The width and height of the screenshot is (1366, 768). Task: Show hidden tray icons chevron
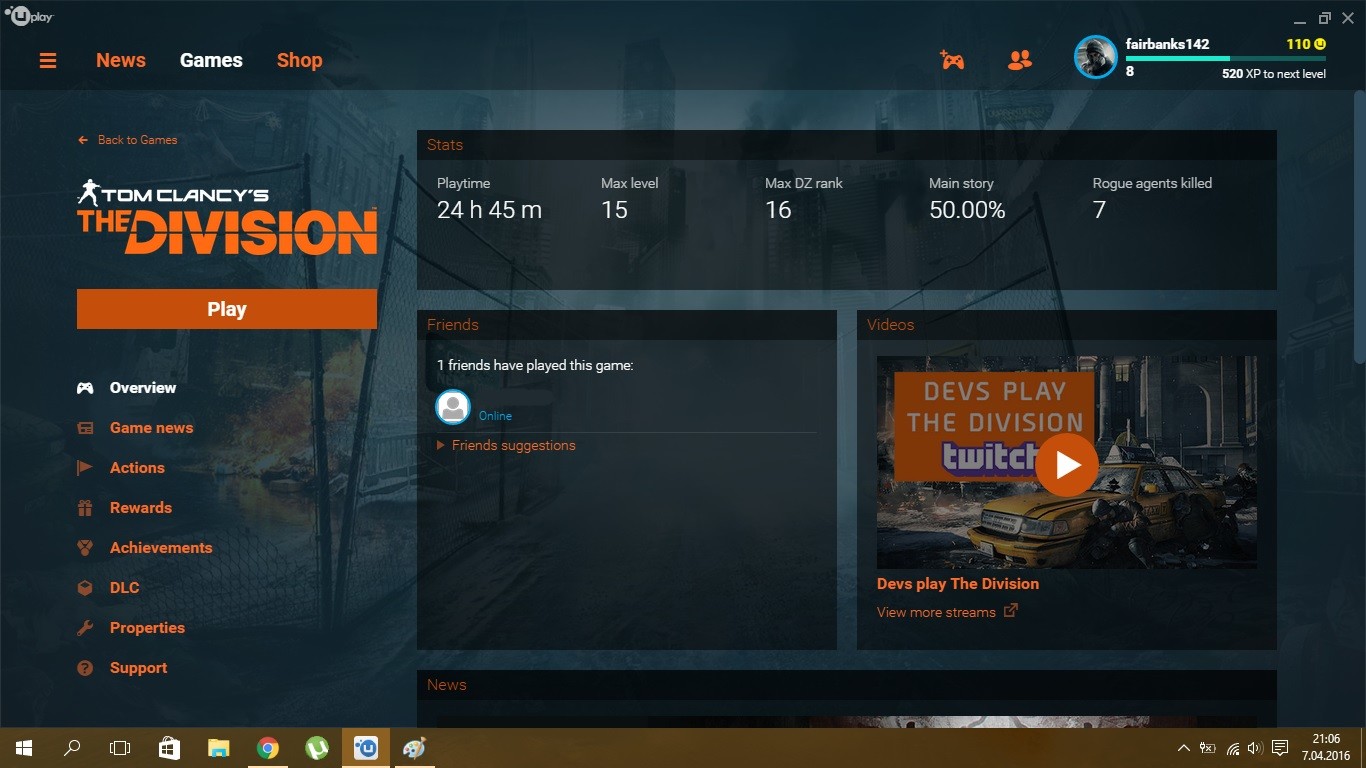(1184, 748)
